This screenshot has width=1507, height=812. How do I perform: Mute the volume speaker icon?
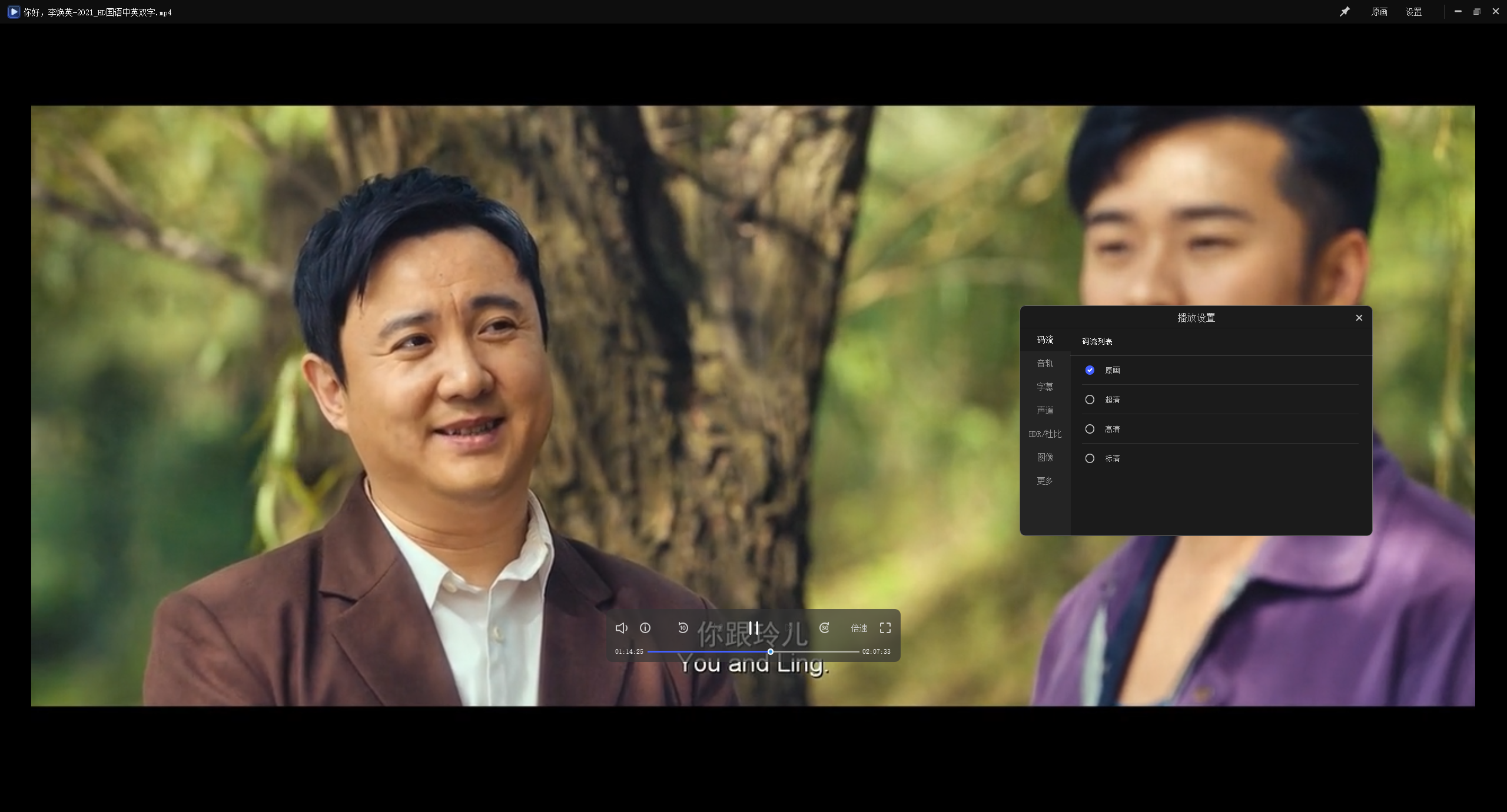tap(621, 628)
